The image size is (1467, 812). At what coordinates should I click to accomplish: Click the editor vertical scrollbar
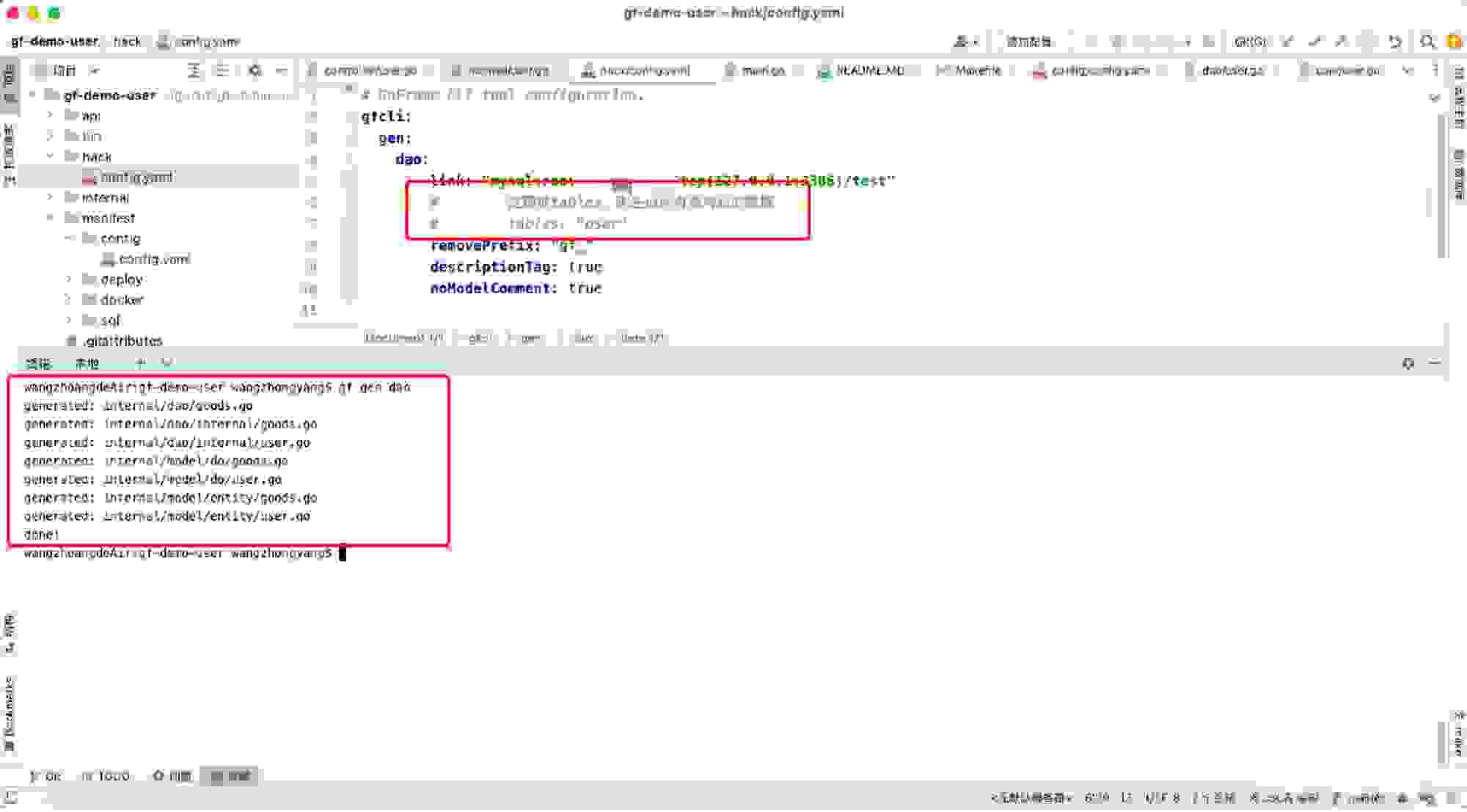(x=1441, y=185)
